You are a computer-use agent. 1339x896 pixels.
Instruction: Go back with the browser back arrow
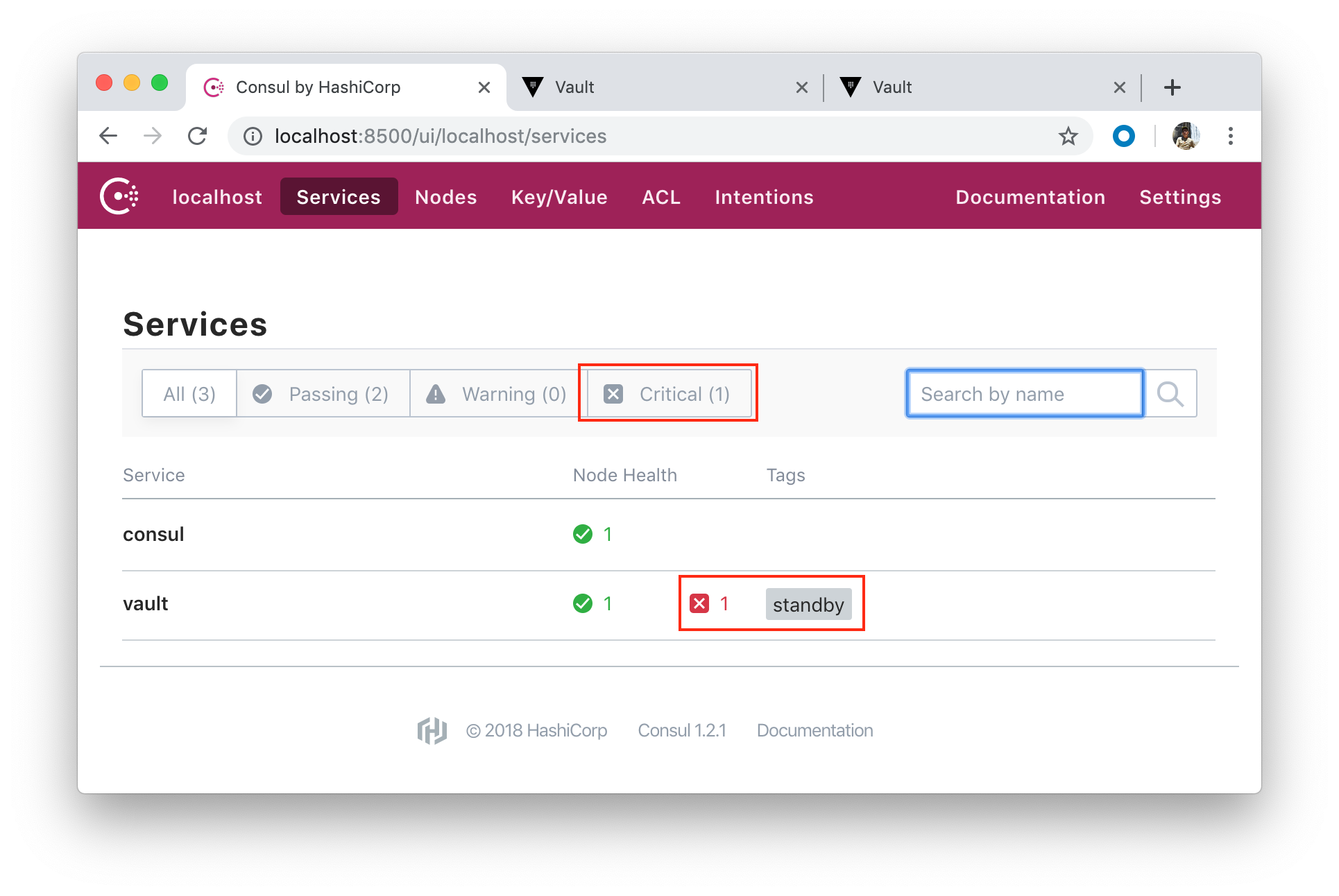108,136
